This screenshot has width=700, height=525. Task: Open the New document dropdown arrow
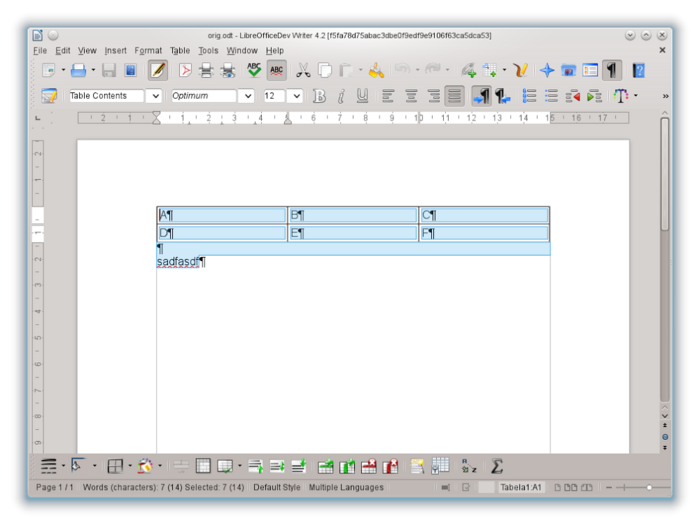click(x=63, y=70)
